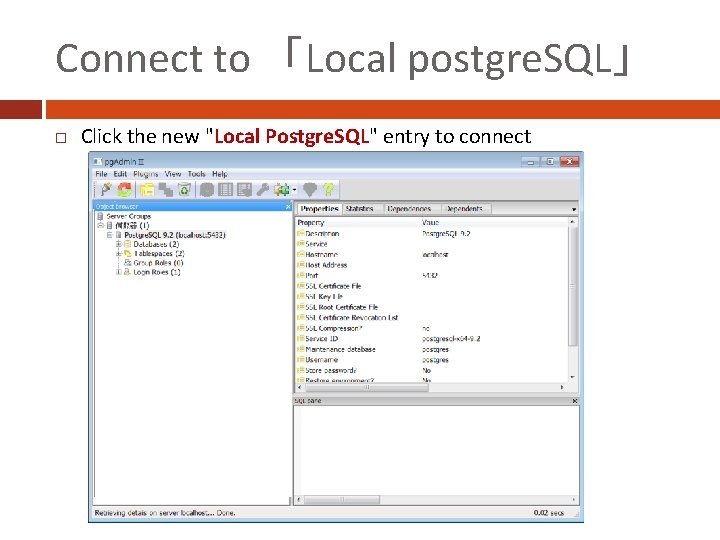Select the Server Groups root item
720x540 pixels.
[x=129, y=216]
